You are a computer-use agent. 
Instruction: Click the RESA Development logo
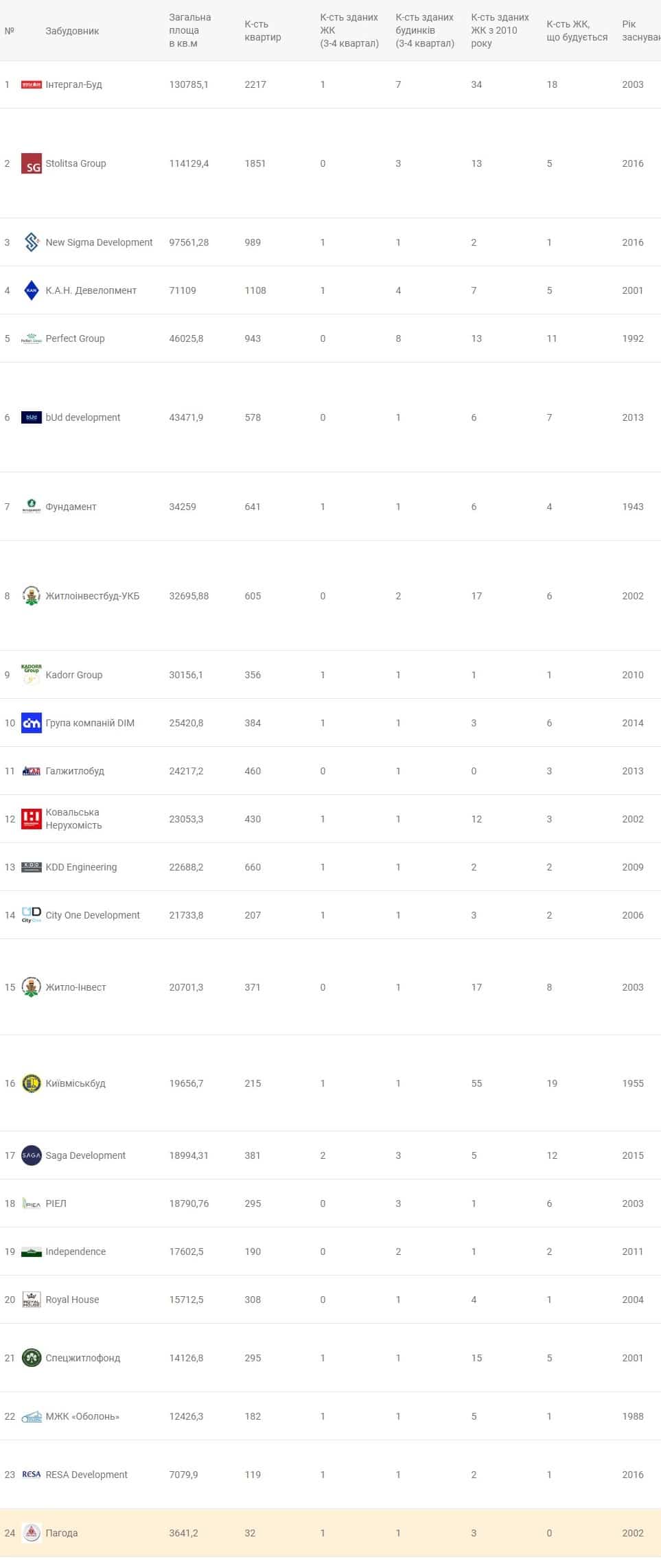pos(32,1475)
